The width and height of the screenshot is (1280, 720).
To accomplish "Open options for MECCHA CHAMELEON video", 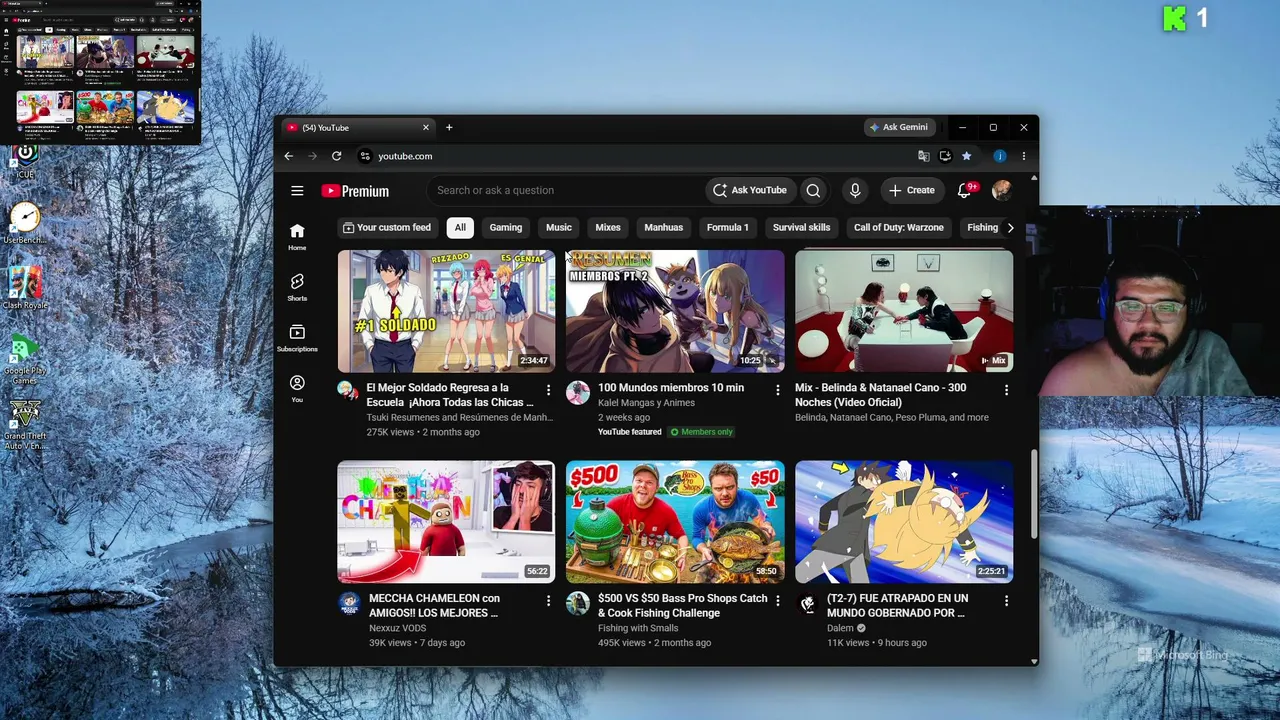I will click(548, 601).
